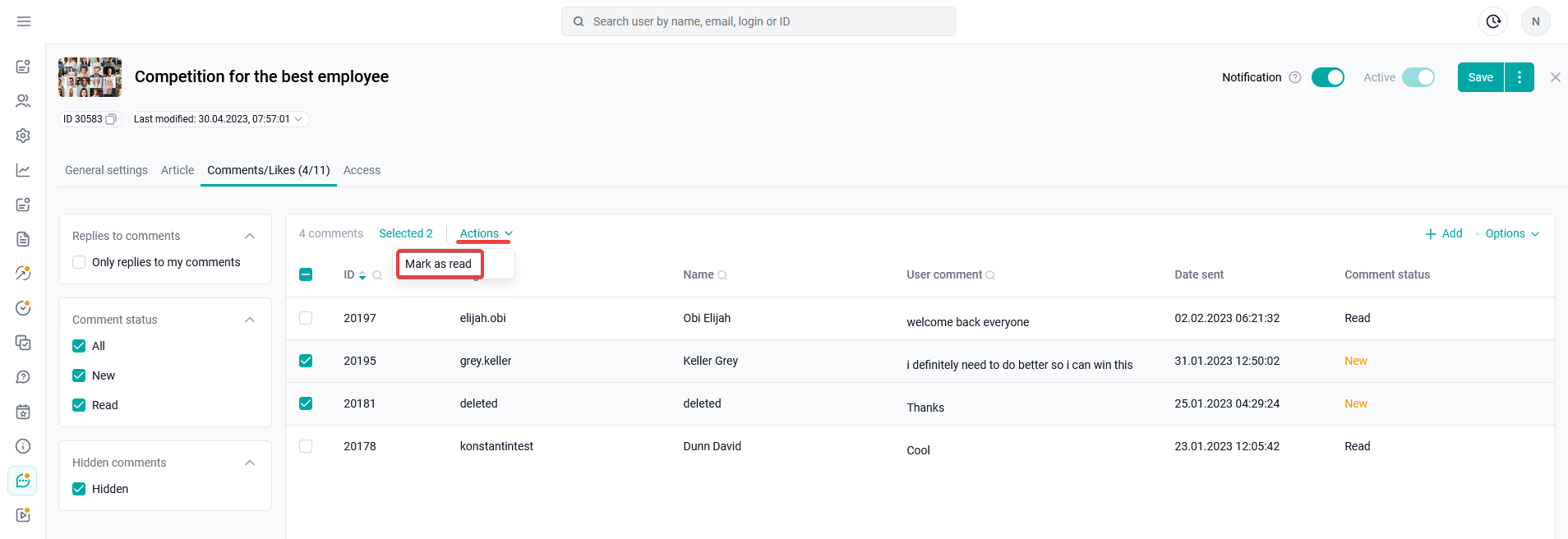1568x539 pixels.
Task: Sort by ID column arrows
Action: [x=362, y=275]
